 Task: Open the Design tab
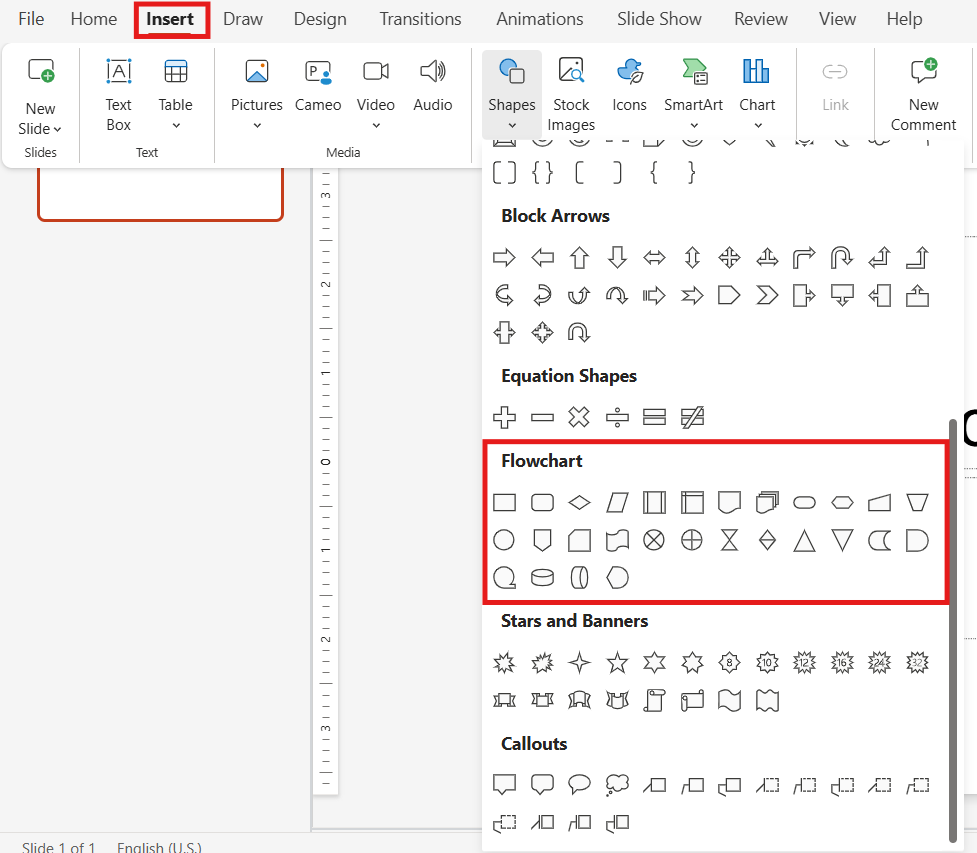pos(320,19)
